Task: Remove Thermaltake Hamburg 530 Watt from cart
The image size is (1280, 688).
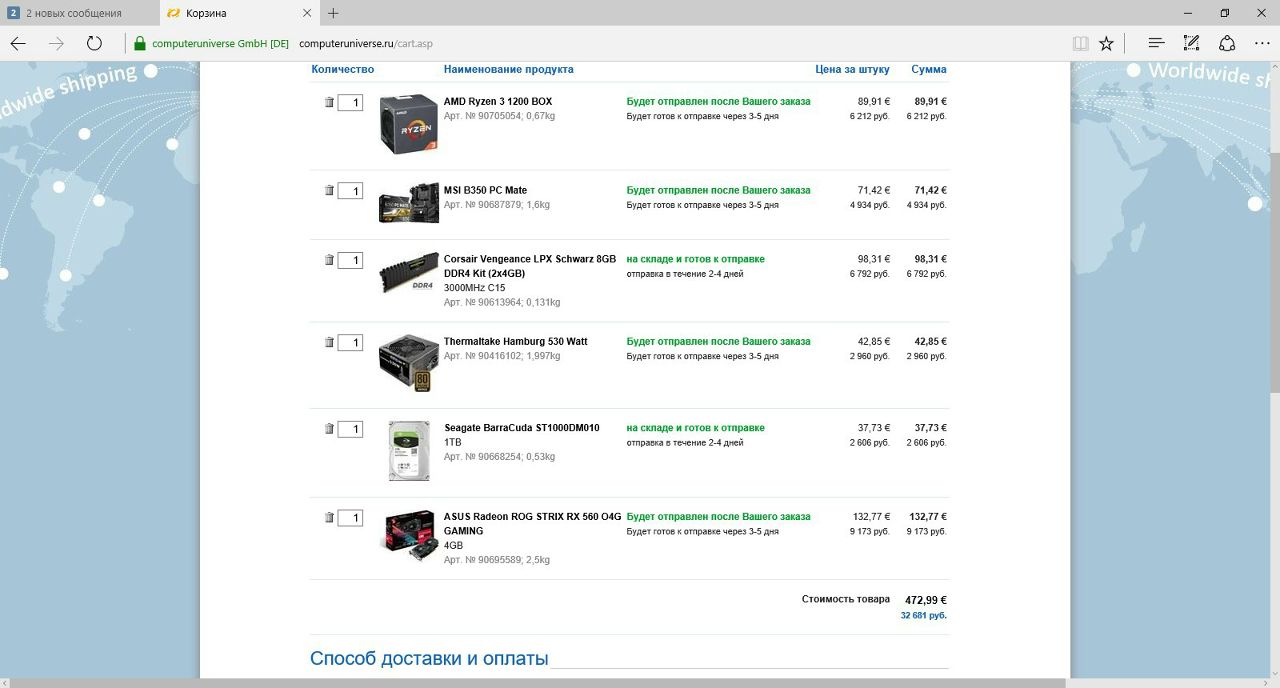Action: (329, 342)
